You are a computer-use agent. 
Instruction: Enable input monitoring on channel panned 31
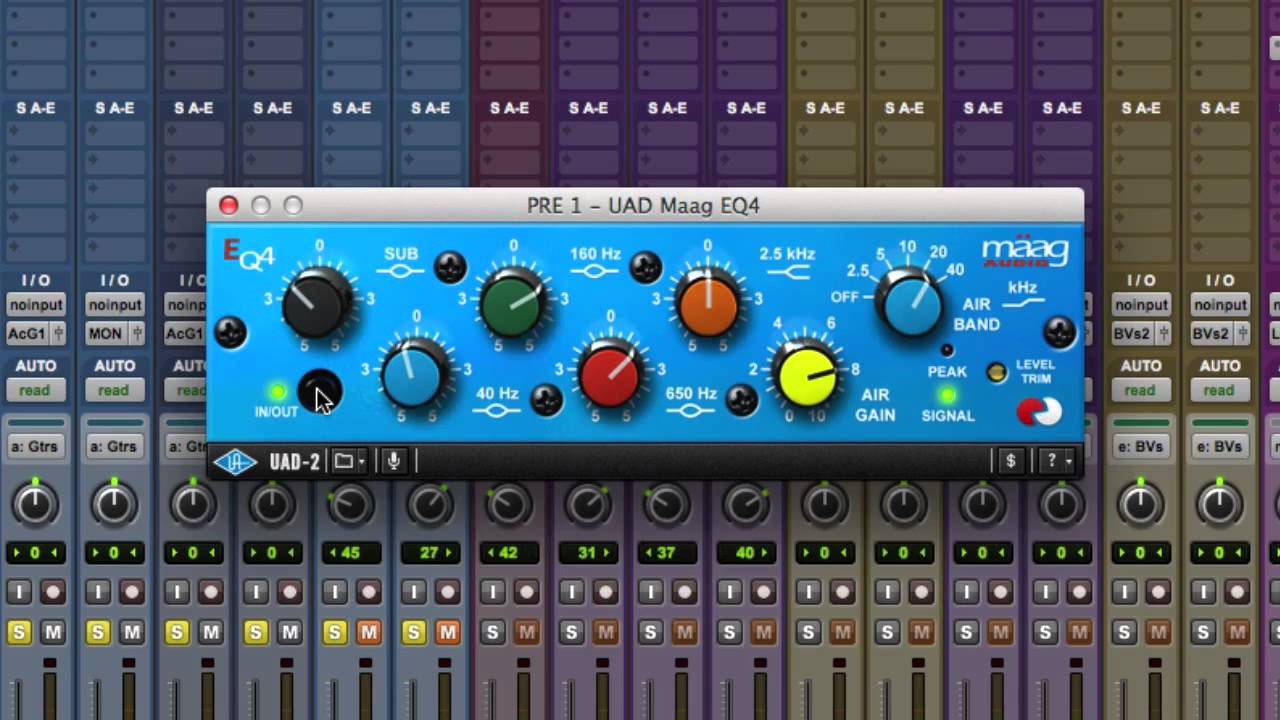click(572, 592)
